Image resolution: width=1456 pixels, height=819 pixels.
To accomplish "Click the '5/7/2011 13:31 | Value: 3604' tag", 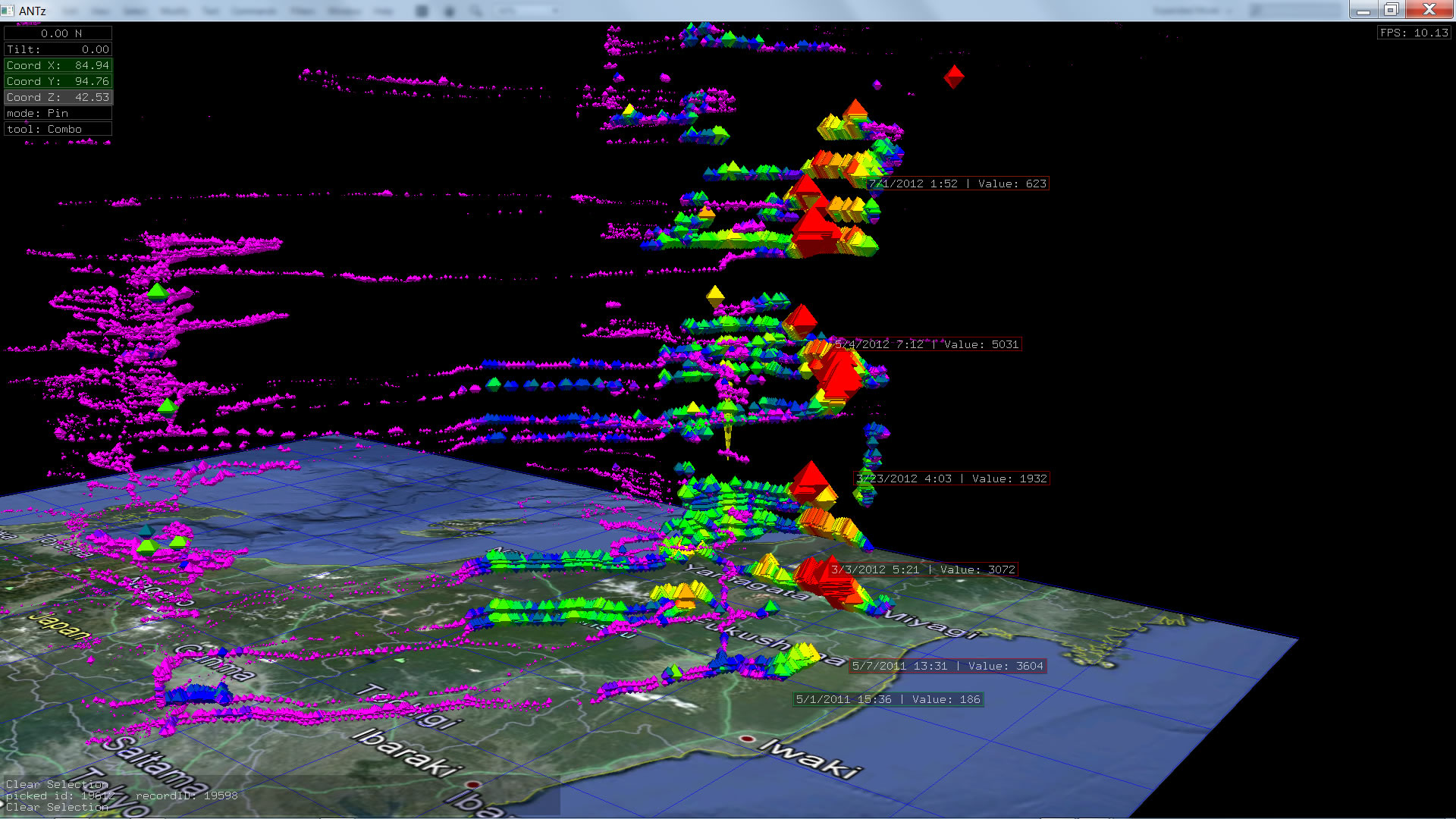I will 947,666.
